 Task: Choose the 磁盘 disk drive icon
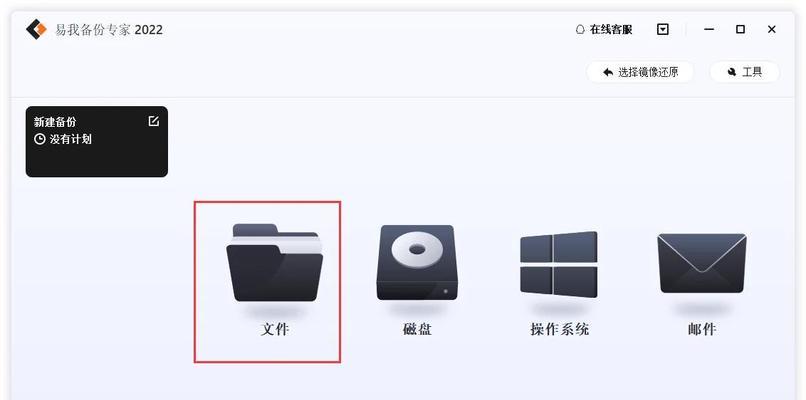point(417,262)
